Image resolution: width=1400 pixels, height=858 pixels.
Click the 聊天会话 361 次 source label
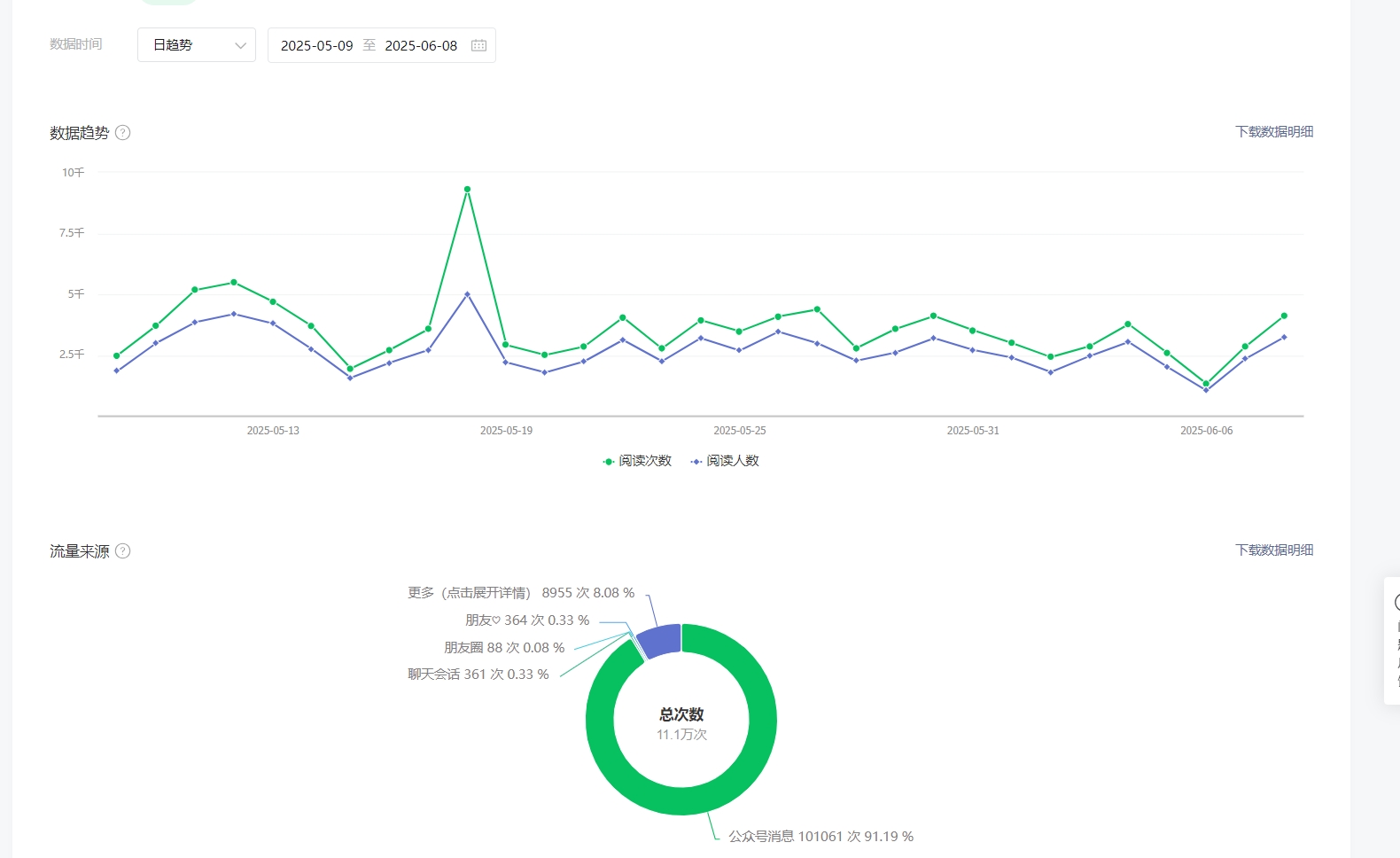(478, 675)
